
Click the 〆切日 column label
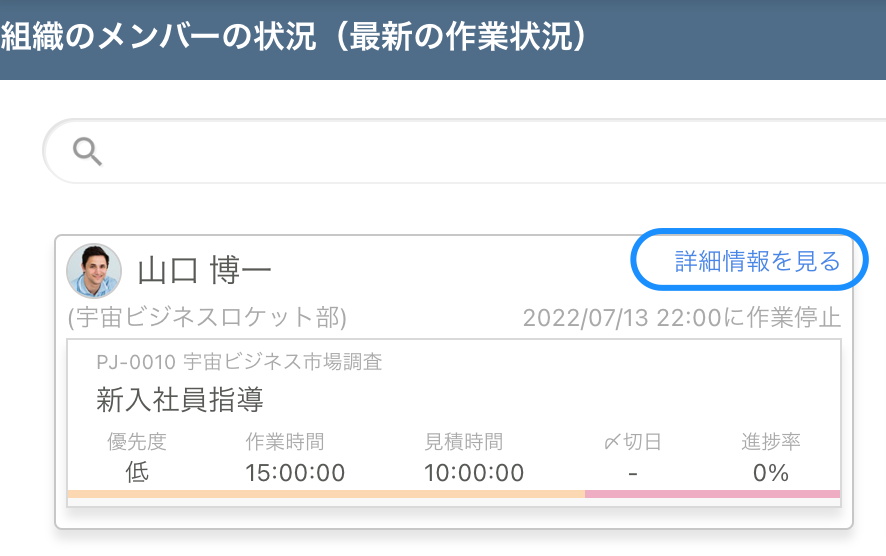click(x=633, y=442)
